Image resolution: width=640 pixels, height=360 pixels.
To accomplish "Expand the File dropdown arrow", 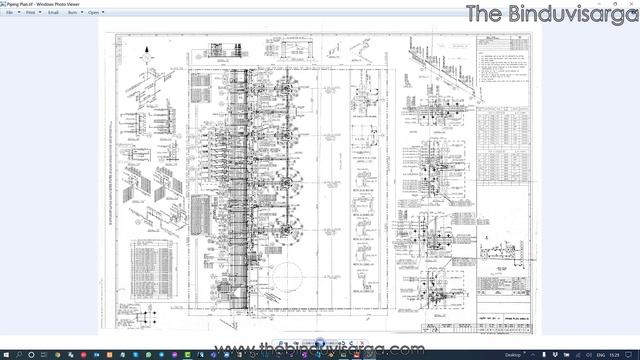I will click(19, 12).
